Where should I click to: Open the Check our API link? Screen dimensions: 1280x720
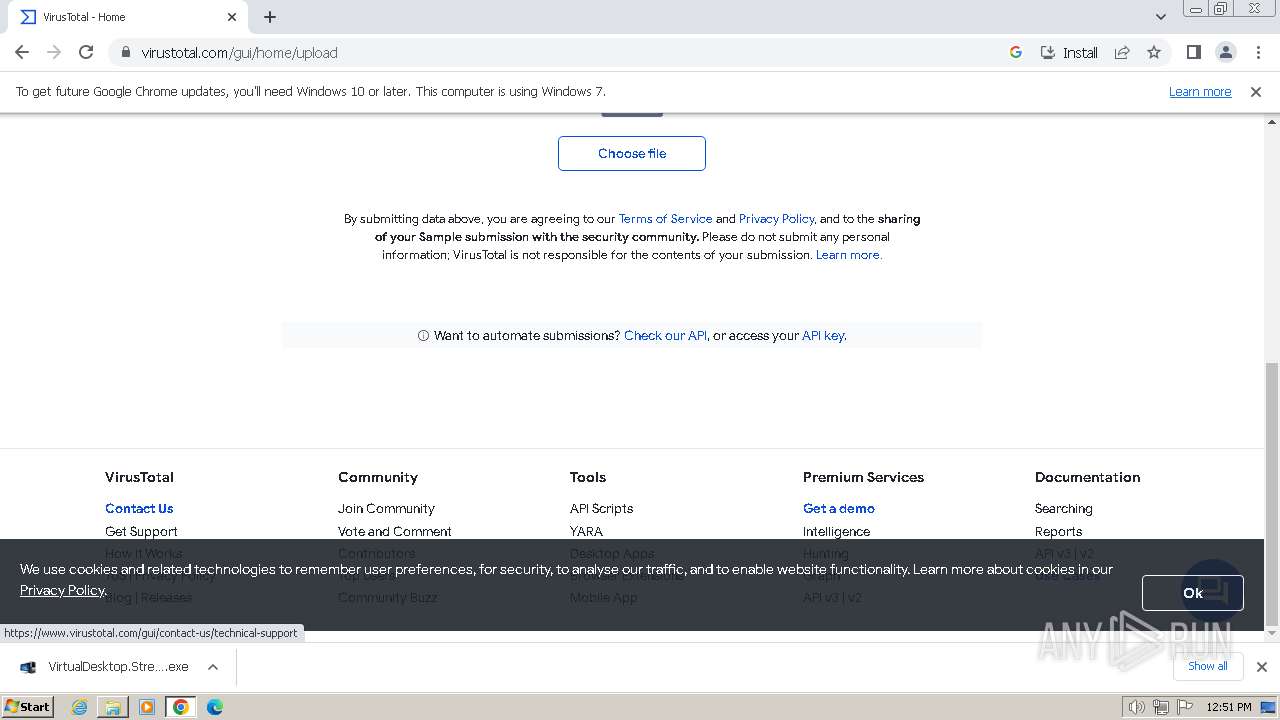click(665, 335)
